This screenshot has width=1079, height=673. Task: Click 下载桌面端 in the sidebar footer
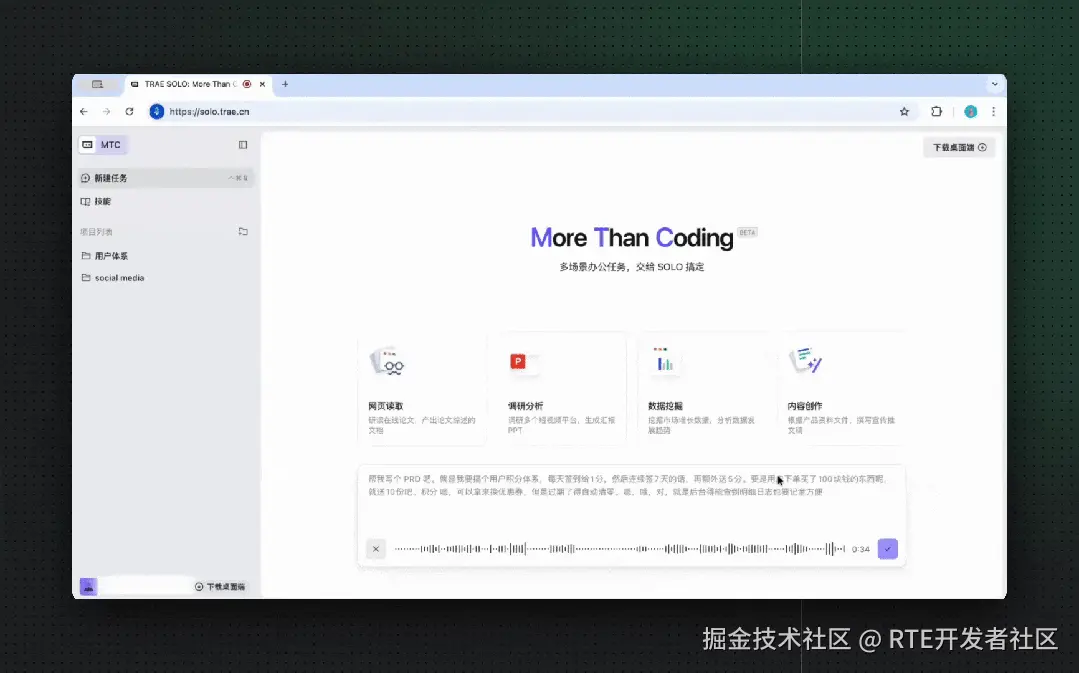220,586
